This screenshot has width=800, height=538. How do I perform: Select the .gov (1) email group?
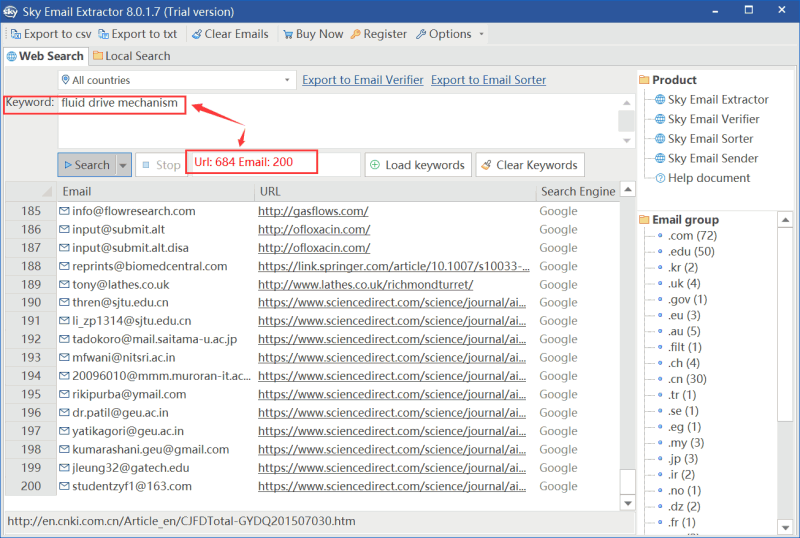click(687, 299)
